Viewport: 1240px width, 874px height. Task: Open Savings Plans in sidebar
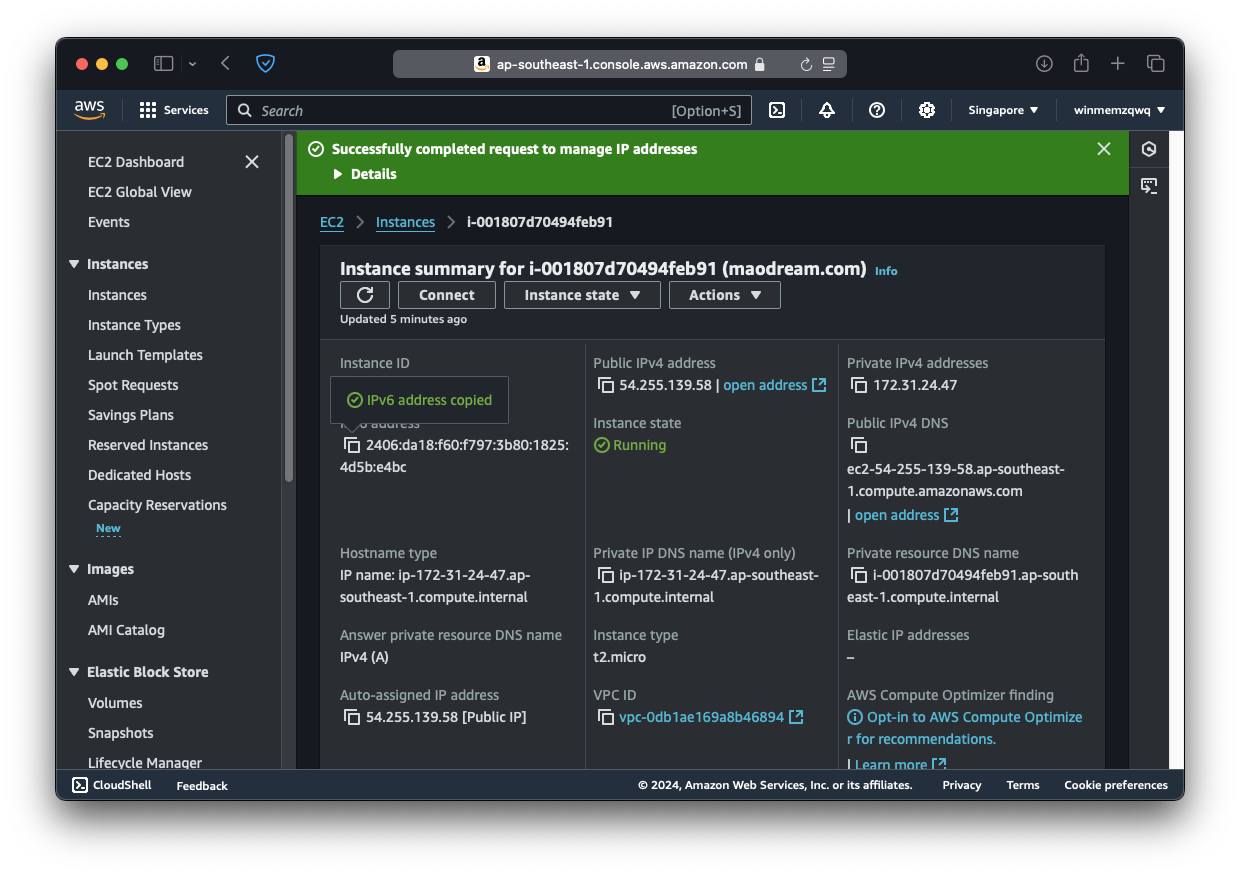click(x=131, y=415)
